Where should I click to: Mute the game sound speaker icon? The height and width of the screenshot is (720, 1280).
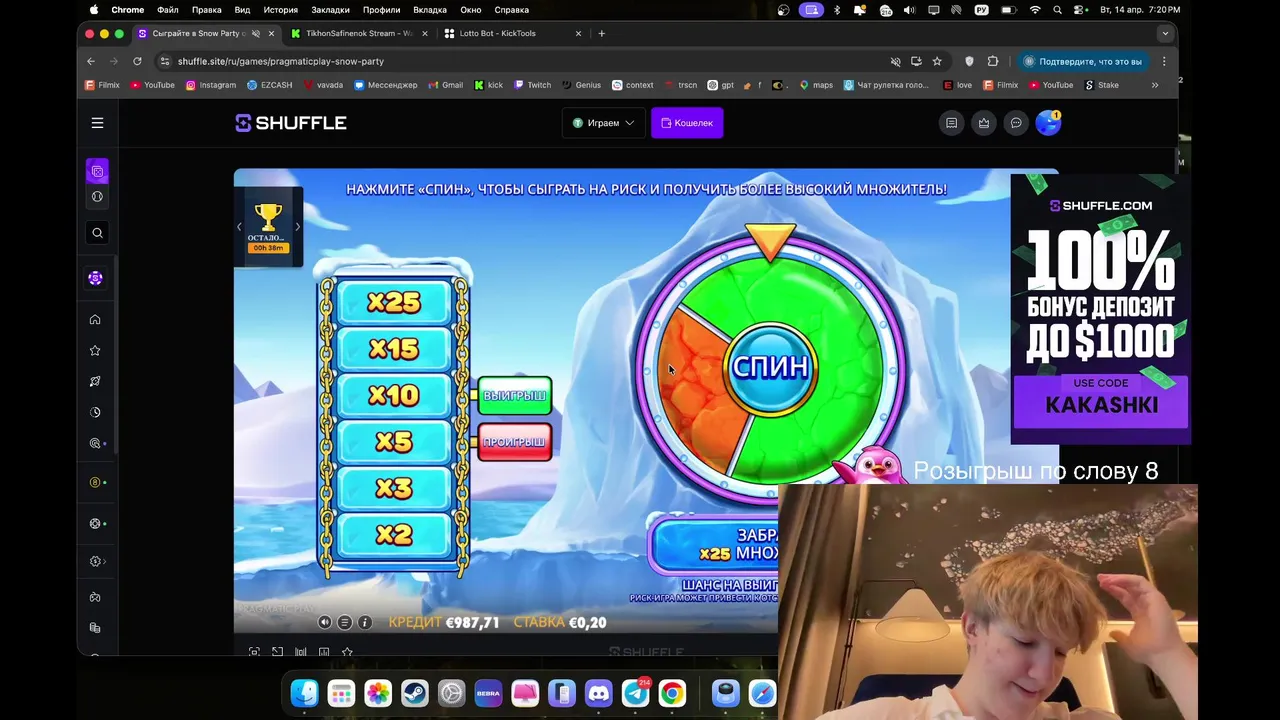[x=324, y=622]
